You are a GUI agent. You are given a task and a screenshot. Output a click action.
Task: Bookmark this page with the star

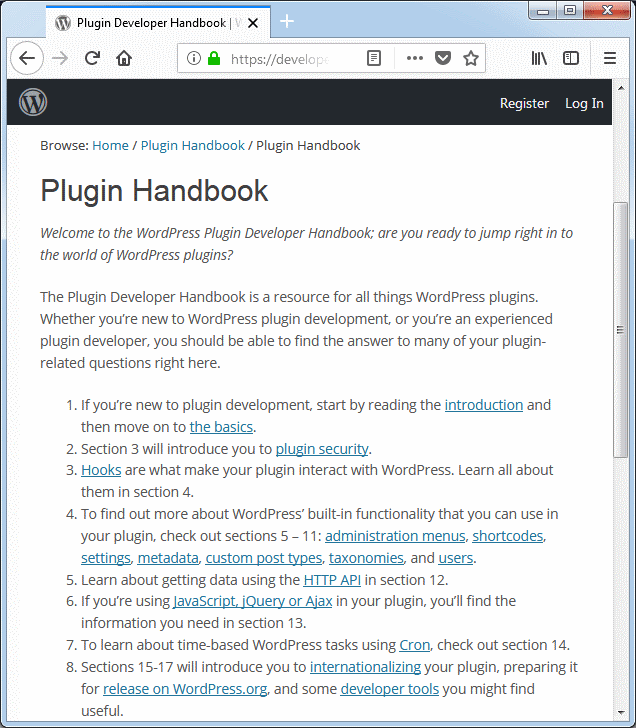(x=471, y=58)
